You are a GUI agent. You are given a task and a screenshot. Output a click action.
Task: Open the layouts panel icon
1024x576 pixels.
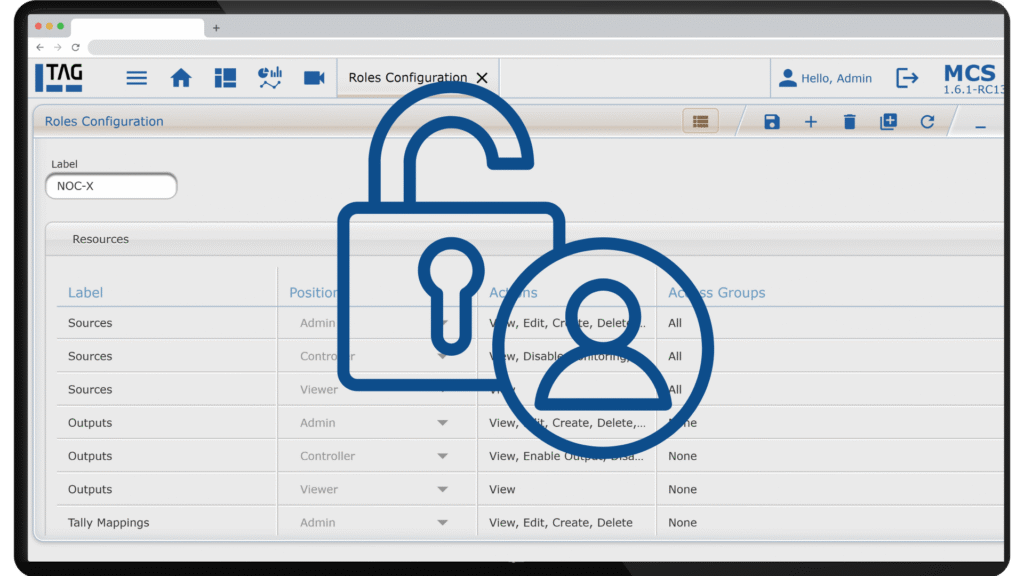(x=225, y=77)
